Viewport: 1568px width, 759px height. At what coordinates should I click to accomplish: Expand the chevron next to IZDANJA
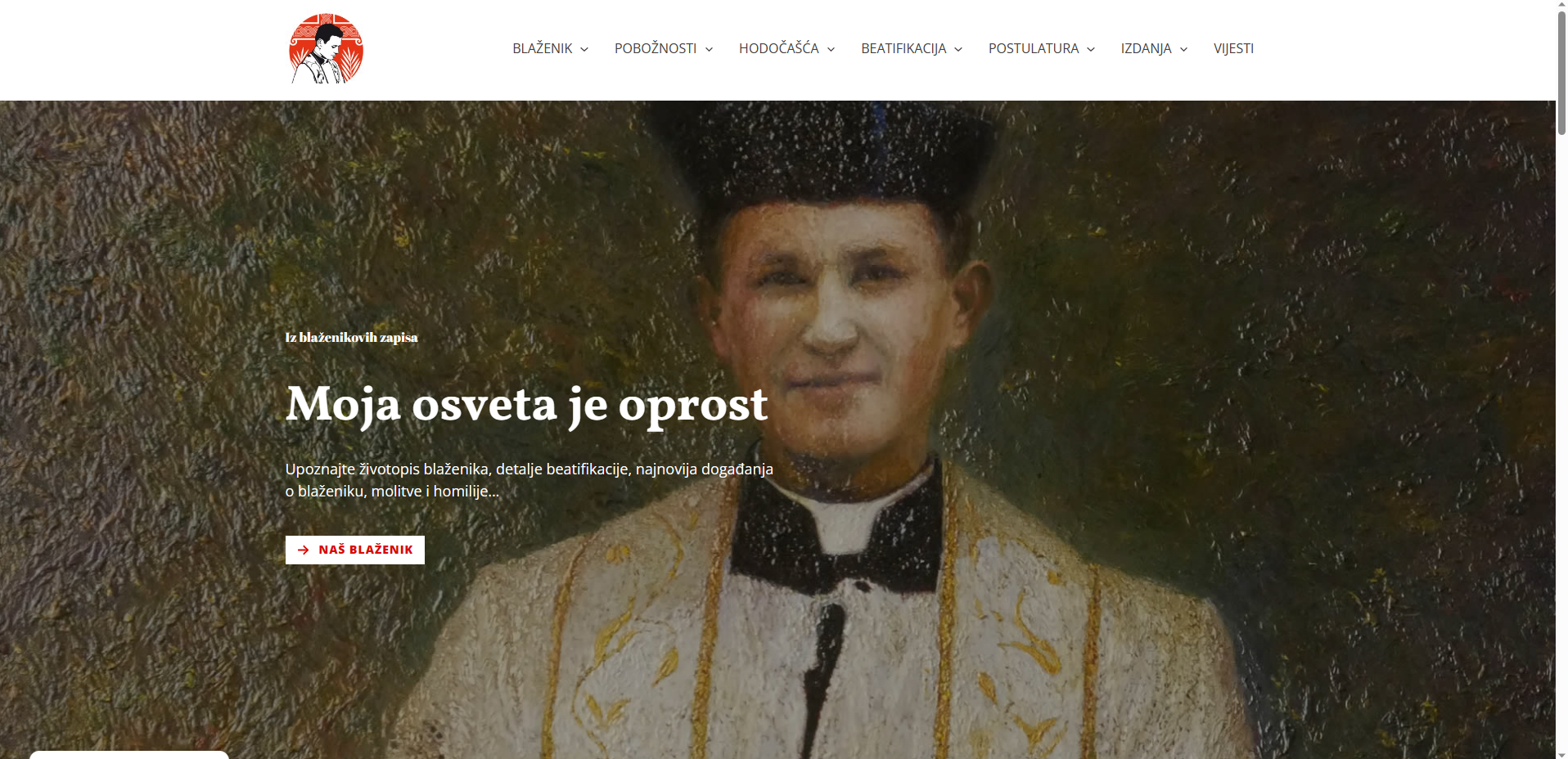point(1183,50)
